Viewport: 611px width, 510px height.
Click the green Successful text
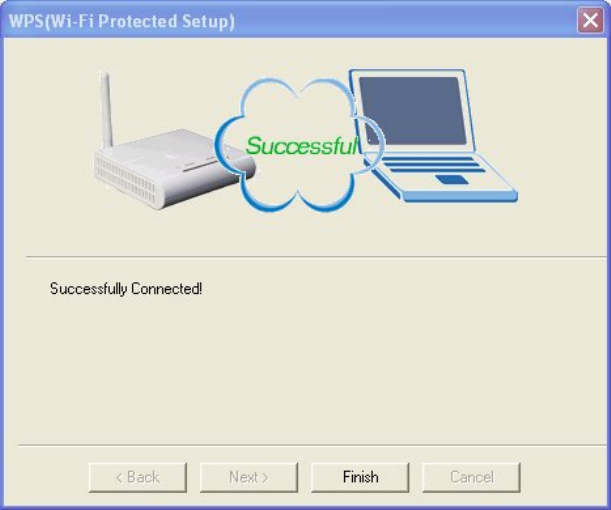click(x=301, y=146)
